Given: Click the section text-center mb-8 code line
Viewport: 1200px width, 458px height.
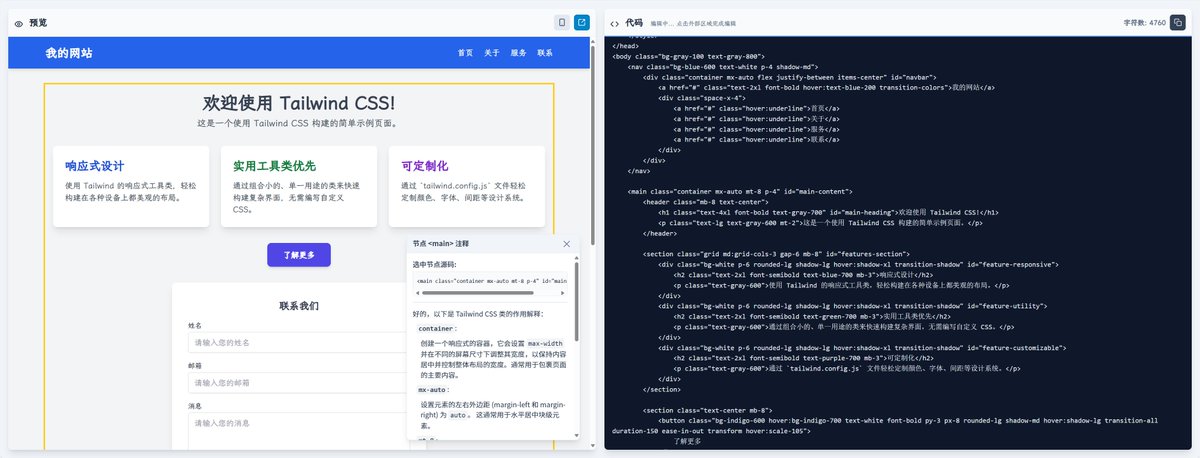Looking at the screenshot, I should pyautogui.click(x=709, y=410).
